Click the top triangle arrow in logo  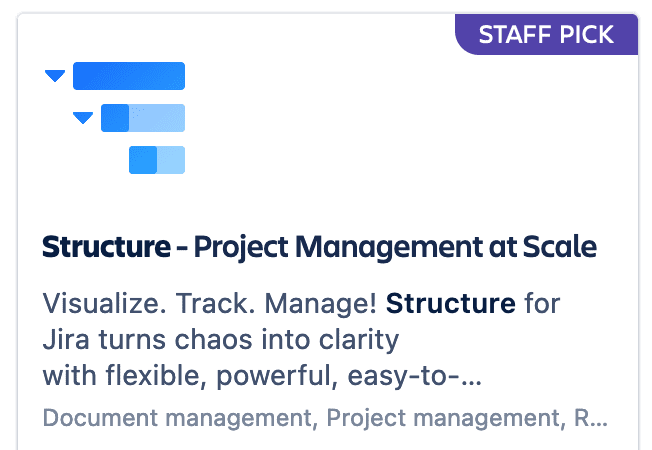pos(55,76)
